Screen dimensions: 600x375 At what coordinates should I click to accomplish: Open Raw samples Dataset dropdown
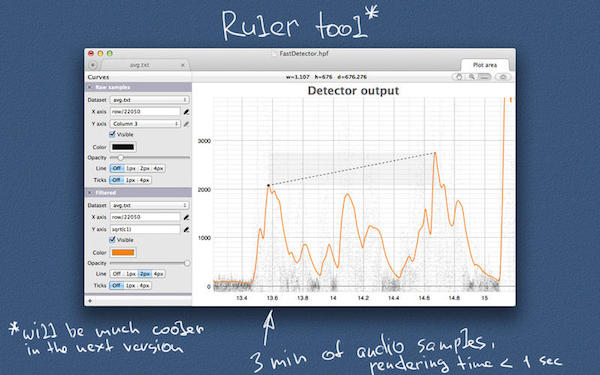point(150,100)
